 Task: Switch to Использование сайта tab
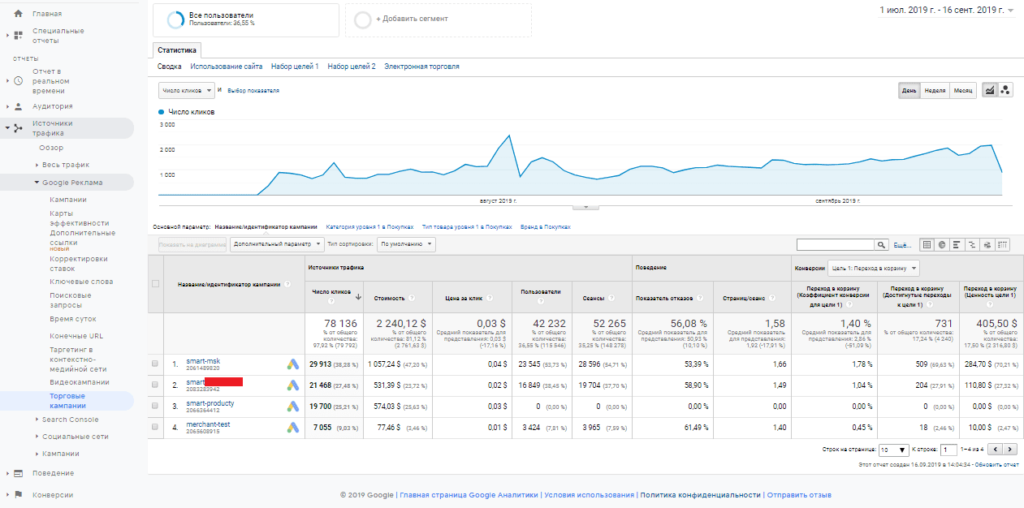click(x=226, y=66)
